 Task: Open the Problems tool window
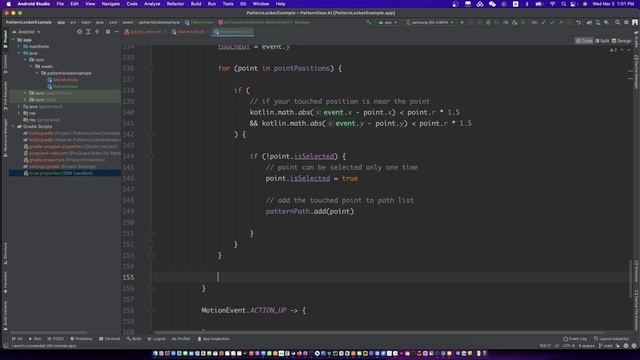click(x=81, y=339)
